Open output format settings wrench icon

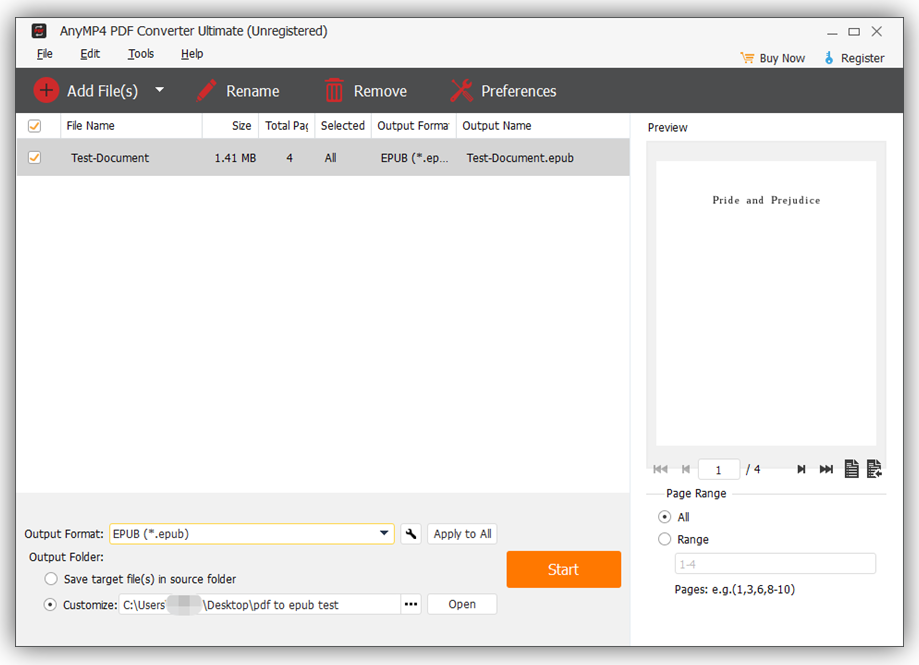(x=411, y=534)
